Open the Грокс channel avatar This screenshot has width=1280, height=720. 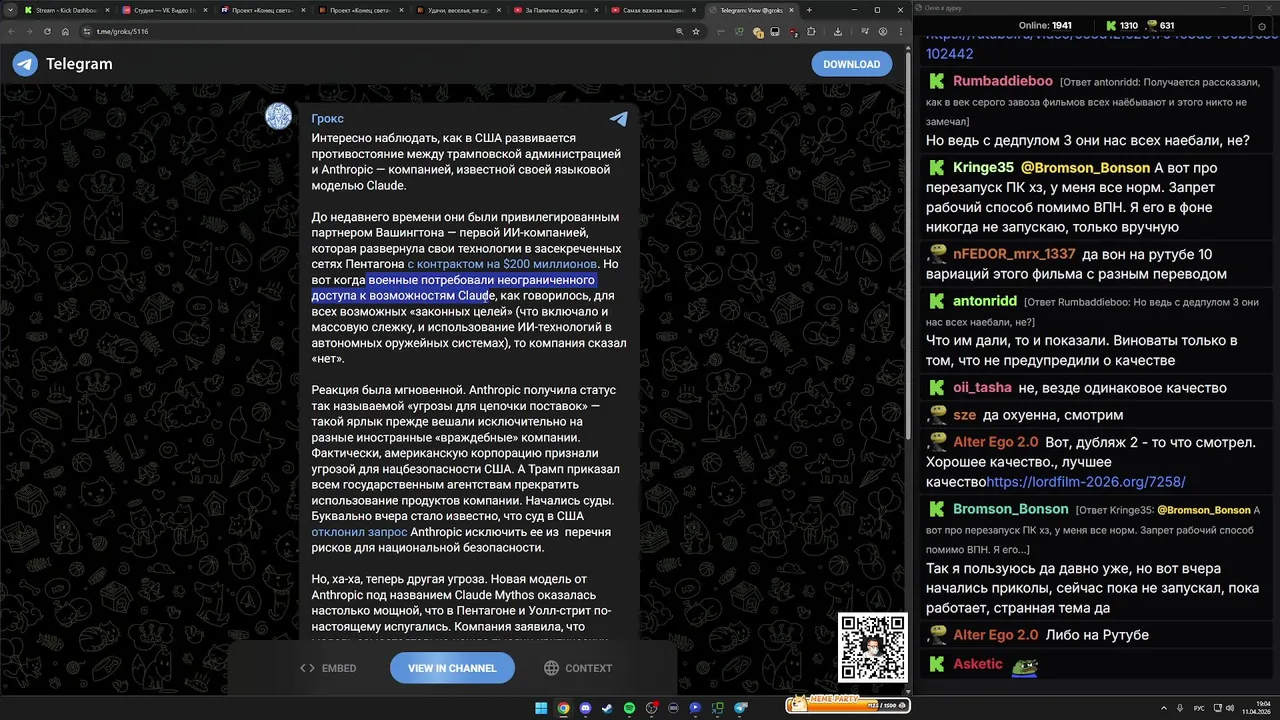pyautogui.click(x=278, y=116)
